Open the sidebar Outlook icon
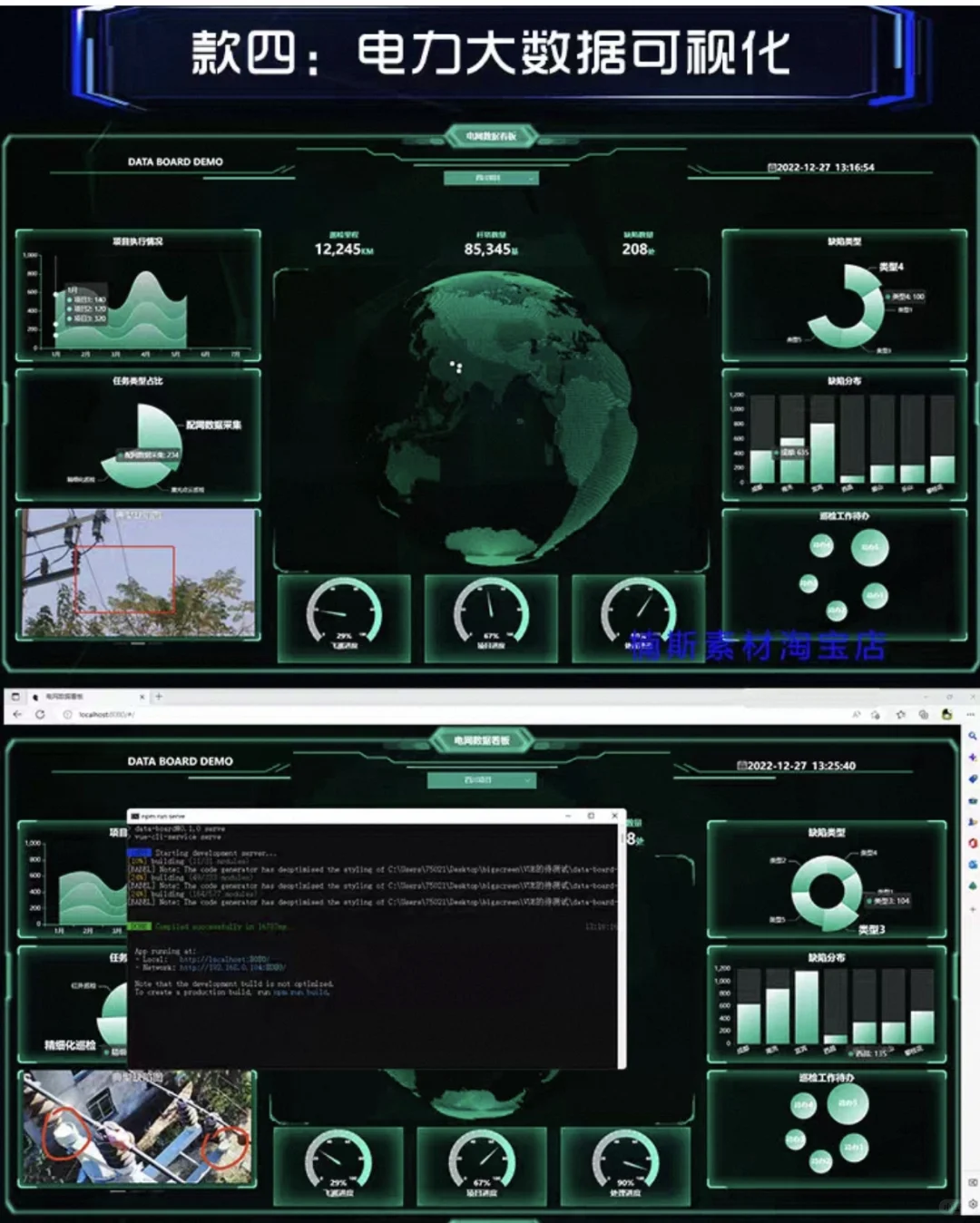 973,865
